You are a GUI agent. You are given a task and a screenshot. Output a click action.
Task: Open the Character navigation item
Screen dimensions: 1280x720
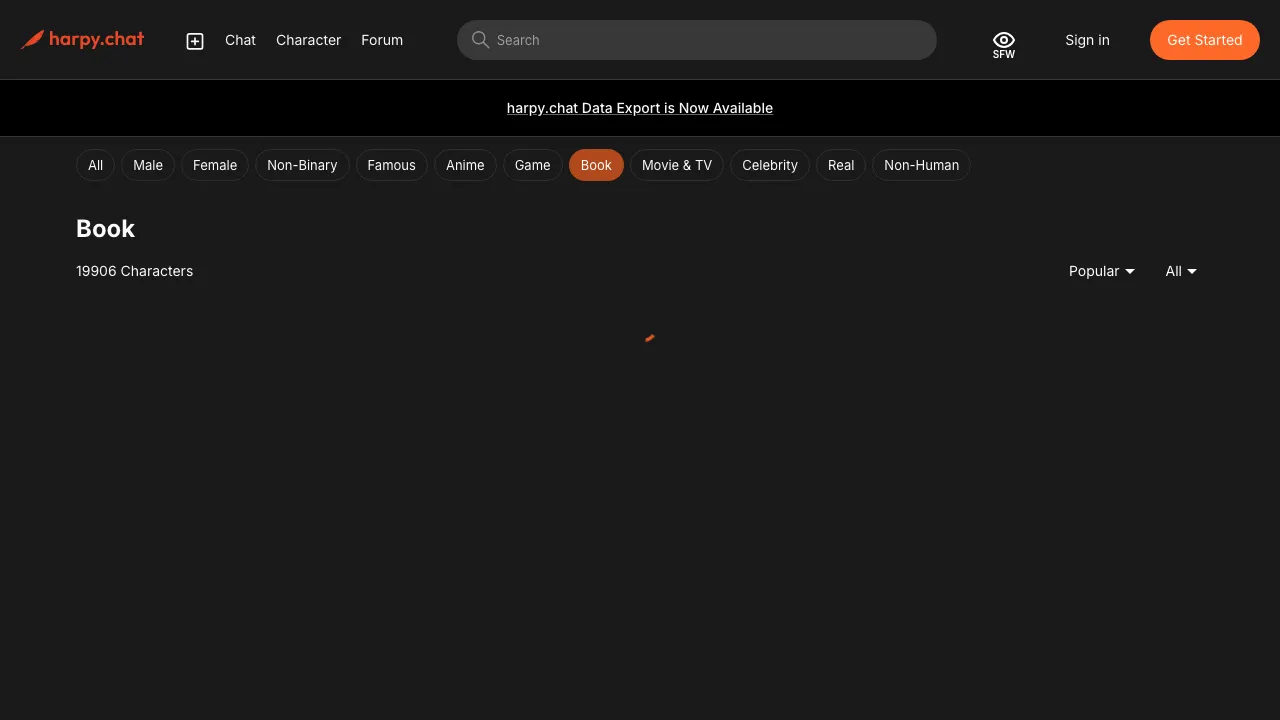308,40
